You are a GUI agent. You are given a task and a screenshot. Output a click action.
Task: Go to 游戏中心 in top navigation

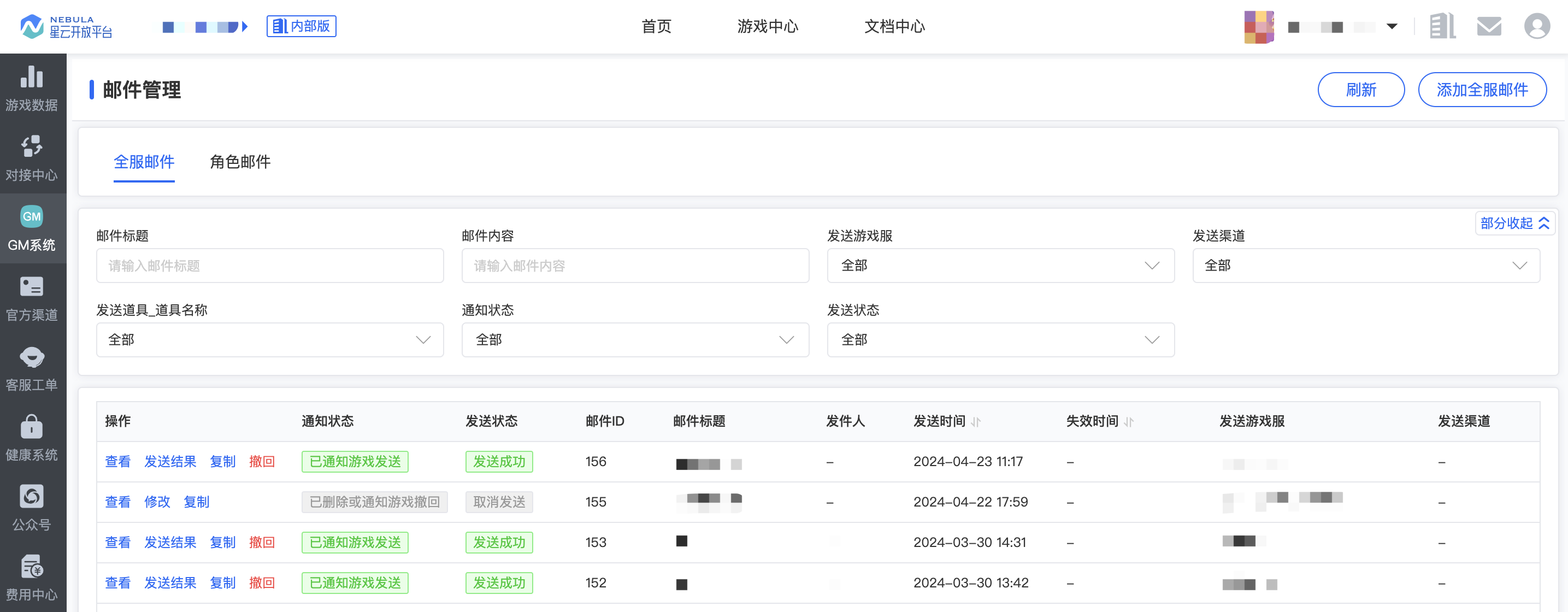767,27
